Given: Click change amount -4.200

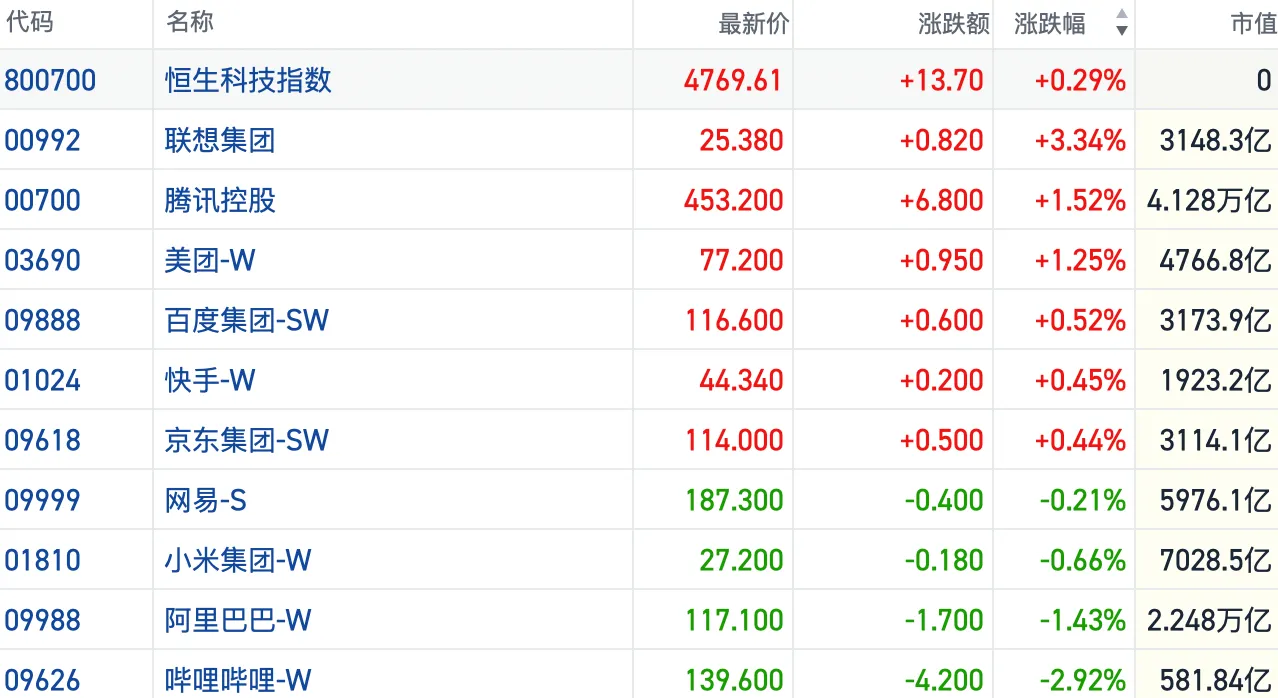Looking at the screenshot, I should click(x=945, y=680).
